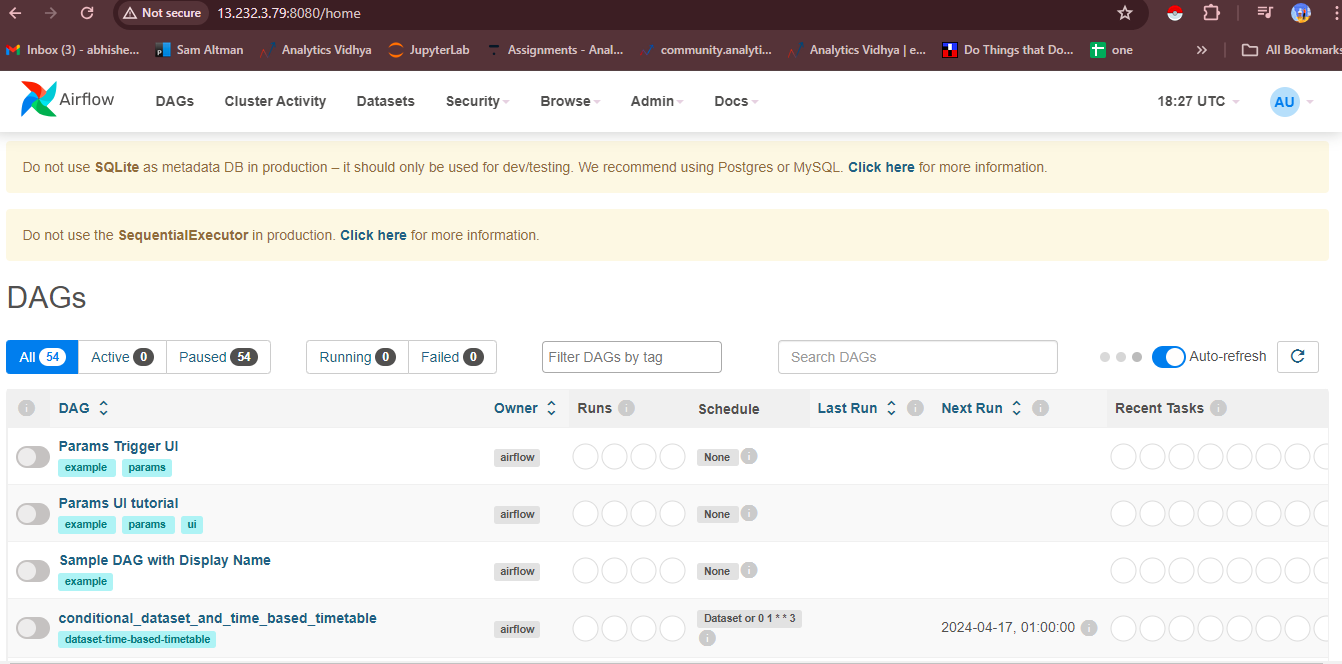The width and height of the screenshot is (1342, 664).
Task: Open the Params Trigger UI DAG
Action: coord(118,446)
